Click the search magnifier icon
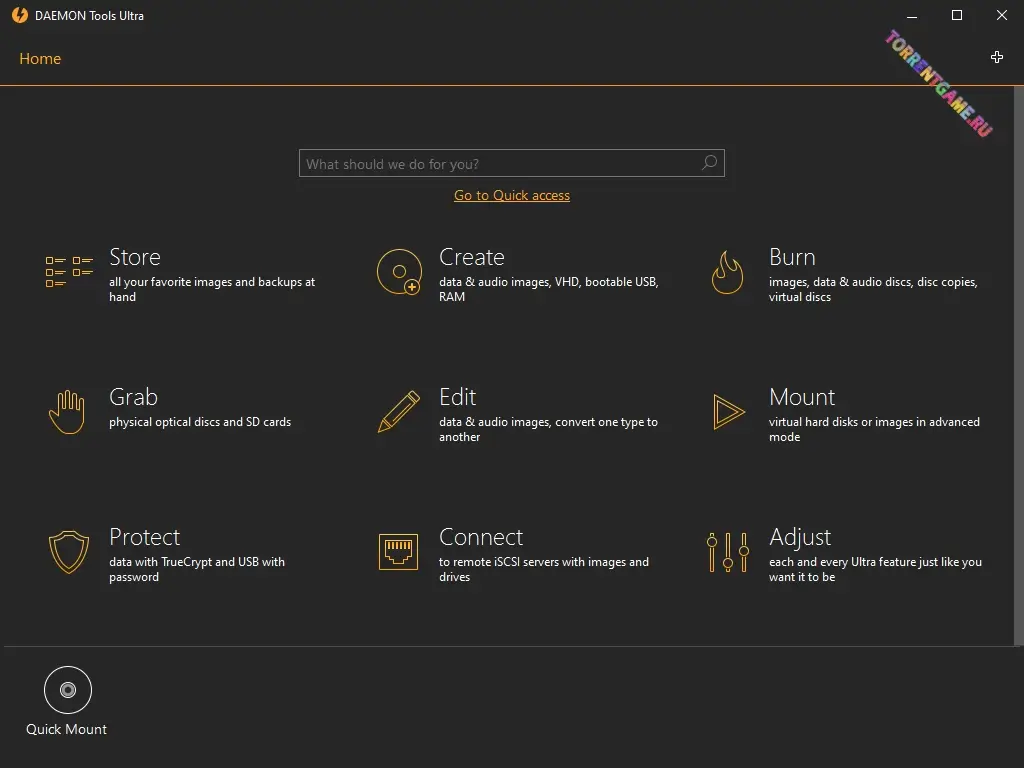This screenshot has height=768, width=1024. 709,163
